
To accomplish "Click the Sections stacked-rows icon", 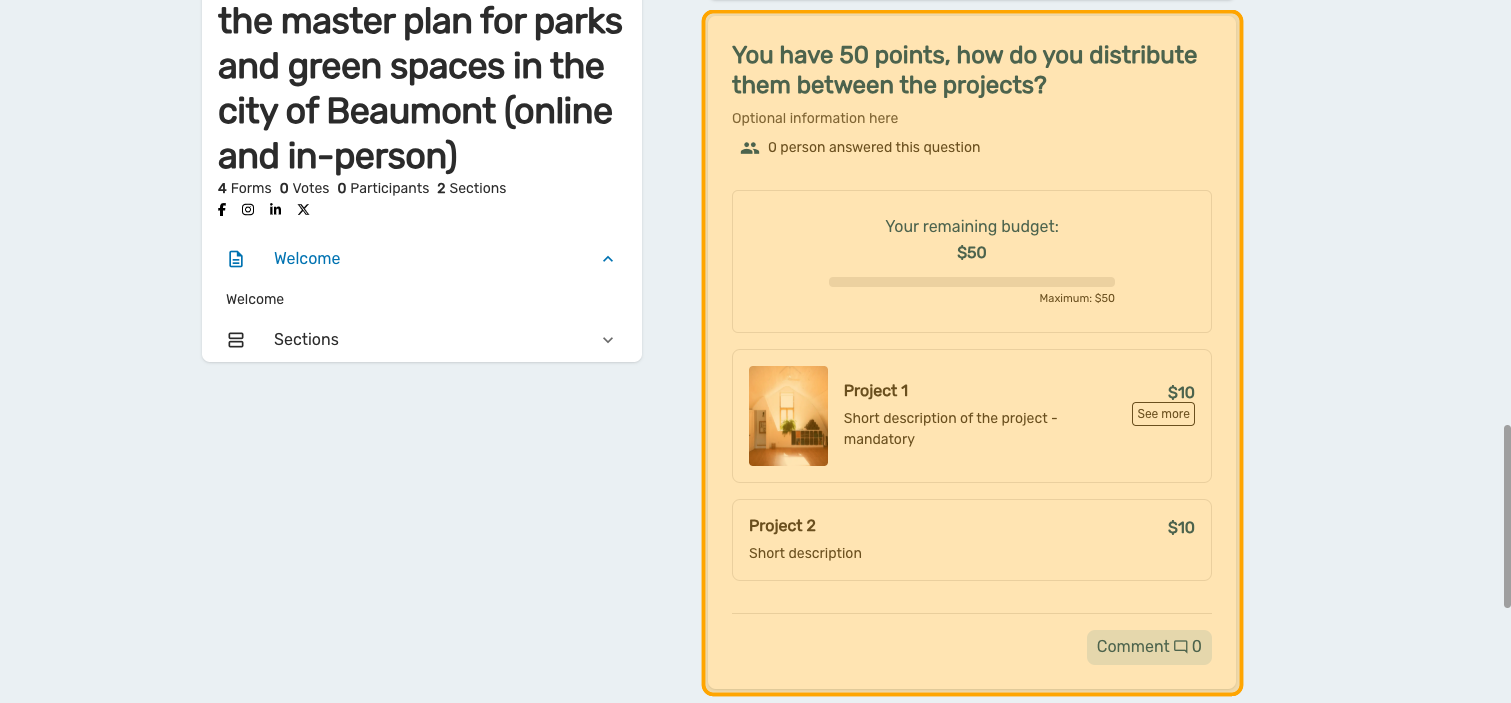I will click(236, 340).
